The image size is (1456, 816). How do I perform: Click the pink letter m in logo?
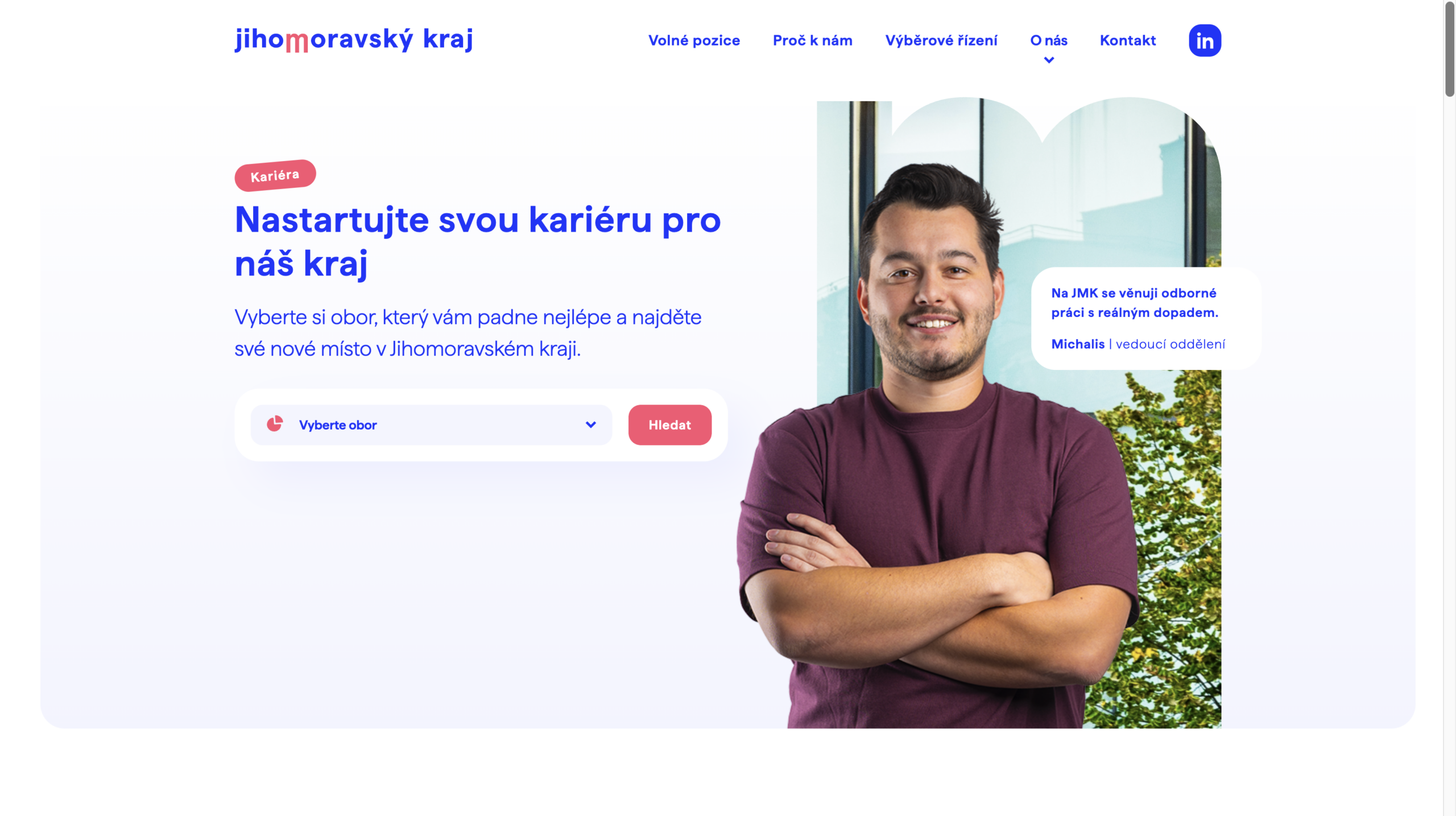297,42
